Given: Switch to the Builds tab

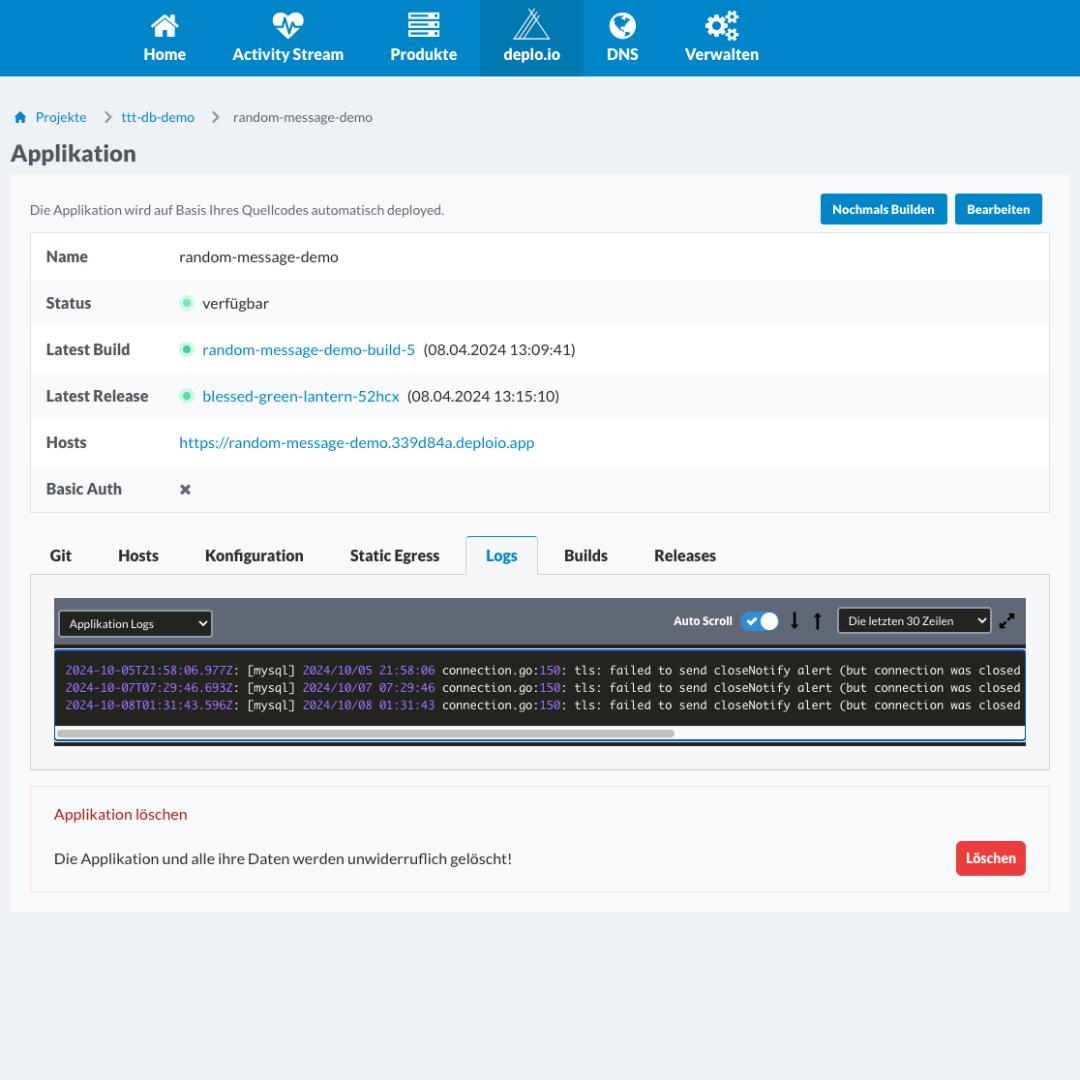Looking at the screenshot, I should 585,555.
